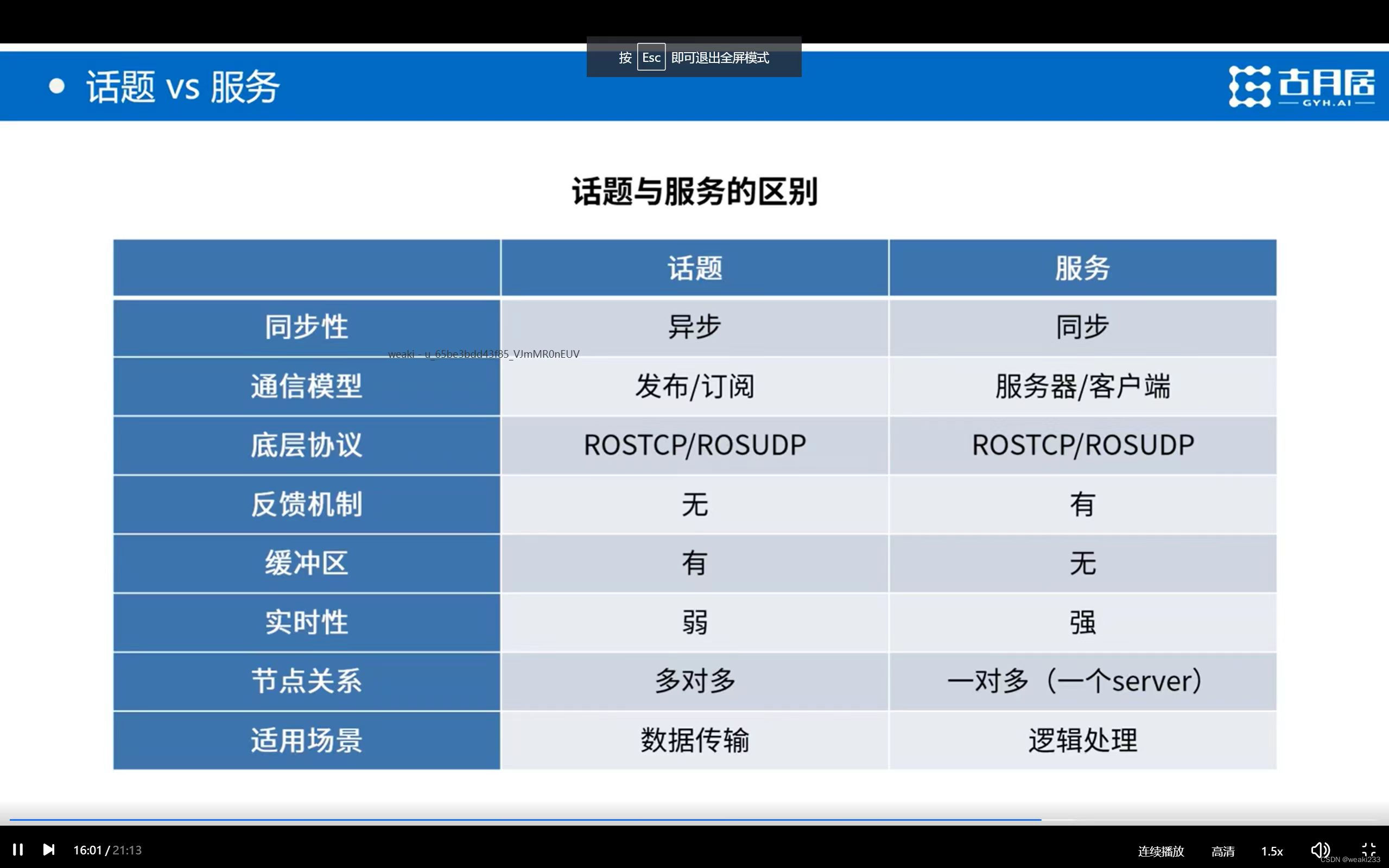Click the 话题 column header
The height and width of the screenshot is (868, 1389).
[695, 268]
